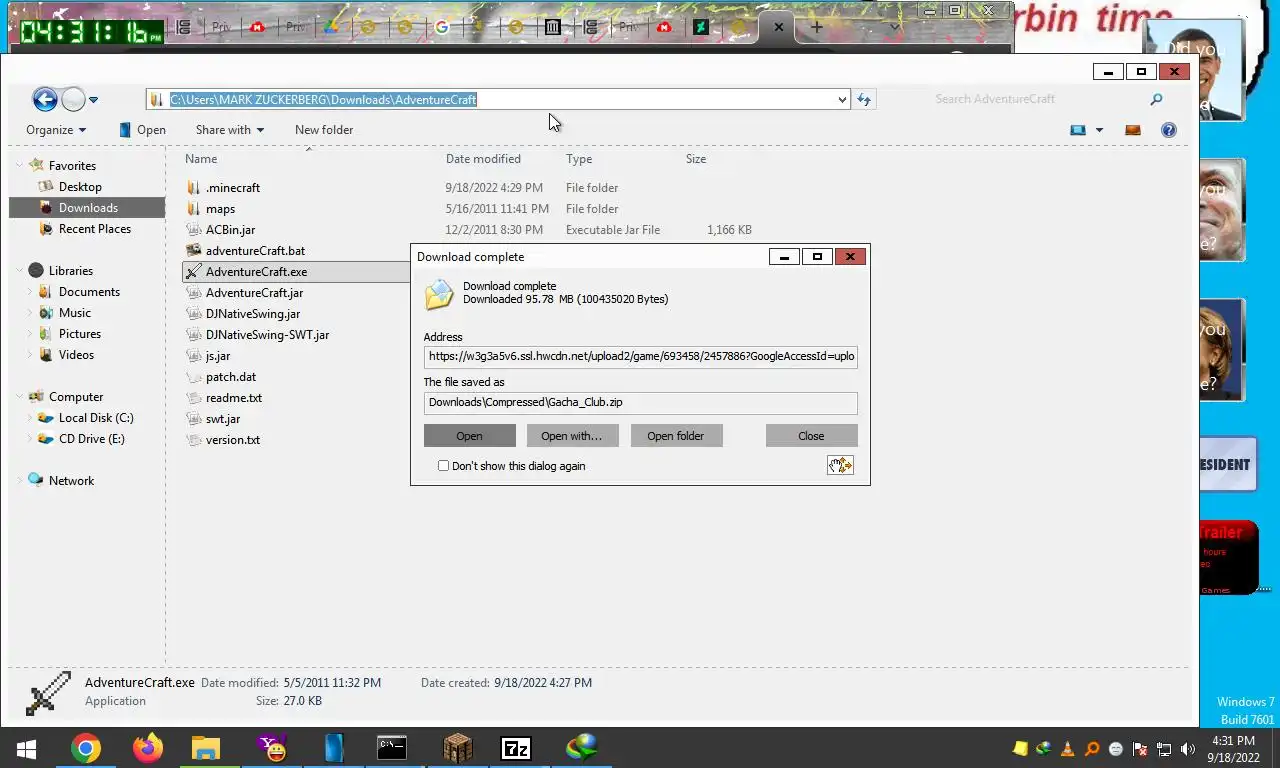The height and width of the screenshot is (768, 1280).
Task: Select the DJNativeSwing-SWT.jar file
Action: click(267, 335)
